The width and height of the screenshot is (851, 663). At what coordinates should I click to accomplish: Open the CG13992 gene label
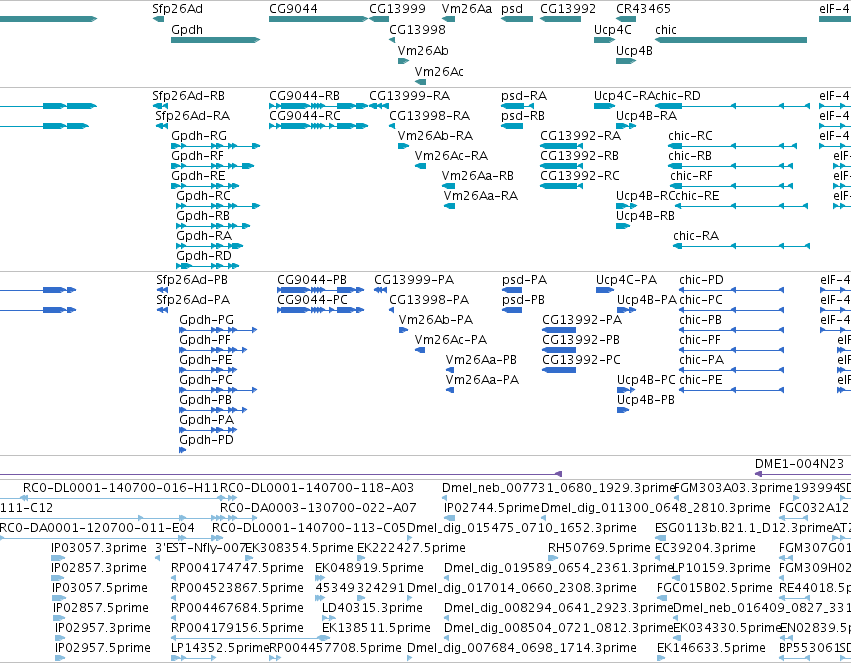click(x=568, y=9)
